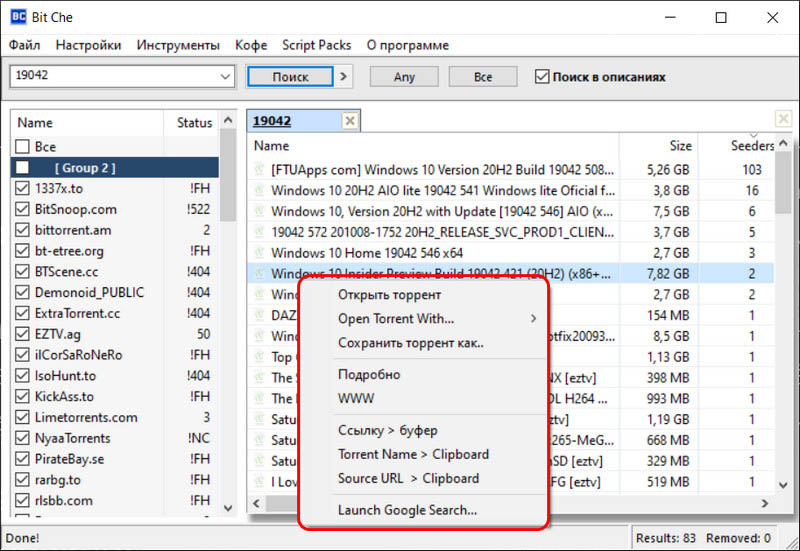
Task: Expand the arrow next to Поиск button
Action: pyautogui.click(x=343, y=77)
